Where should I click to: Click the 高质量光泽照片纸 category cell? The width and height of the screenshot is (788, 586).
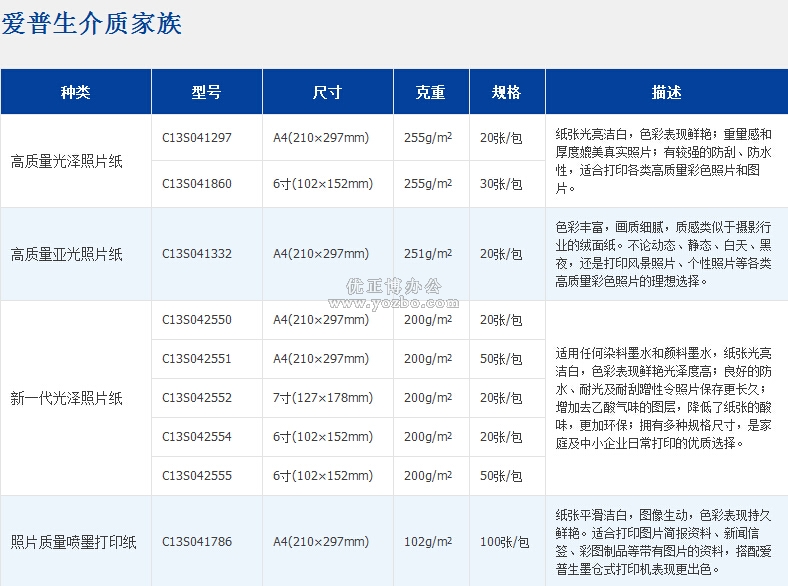[67, 161]
